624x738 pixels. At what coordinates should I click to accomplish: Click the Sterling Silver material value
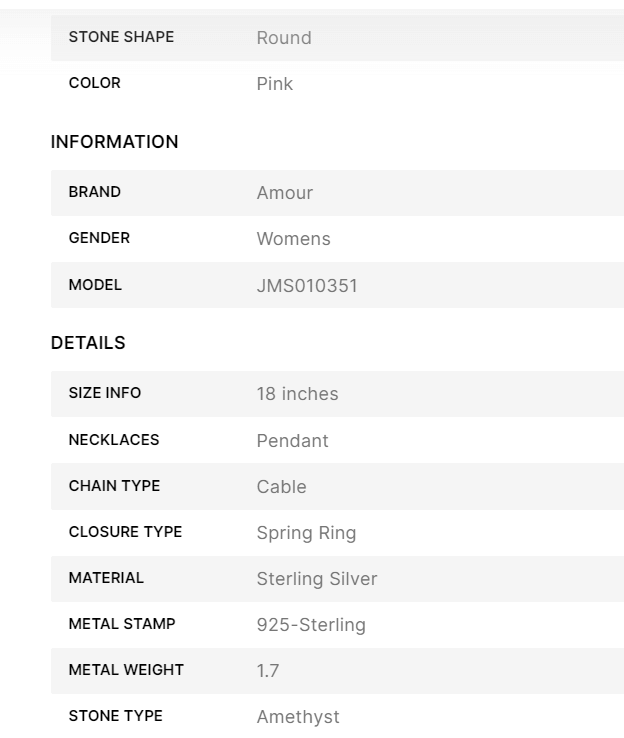pos(317,579)
